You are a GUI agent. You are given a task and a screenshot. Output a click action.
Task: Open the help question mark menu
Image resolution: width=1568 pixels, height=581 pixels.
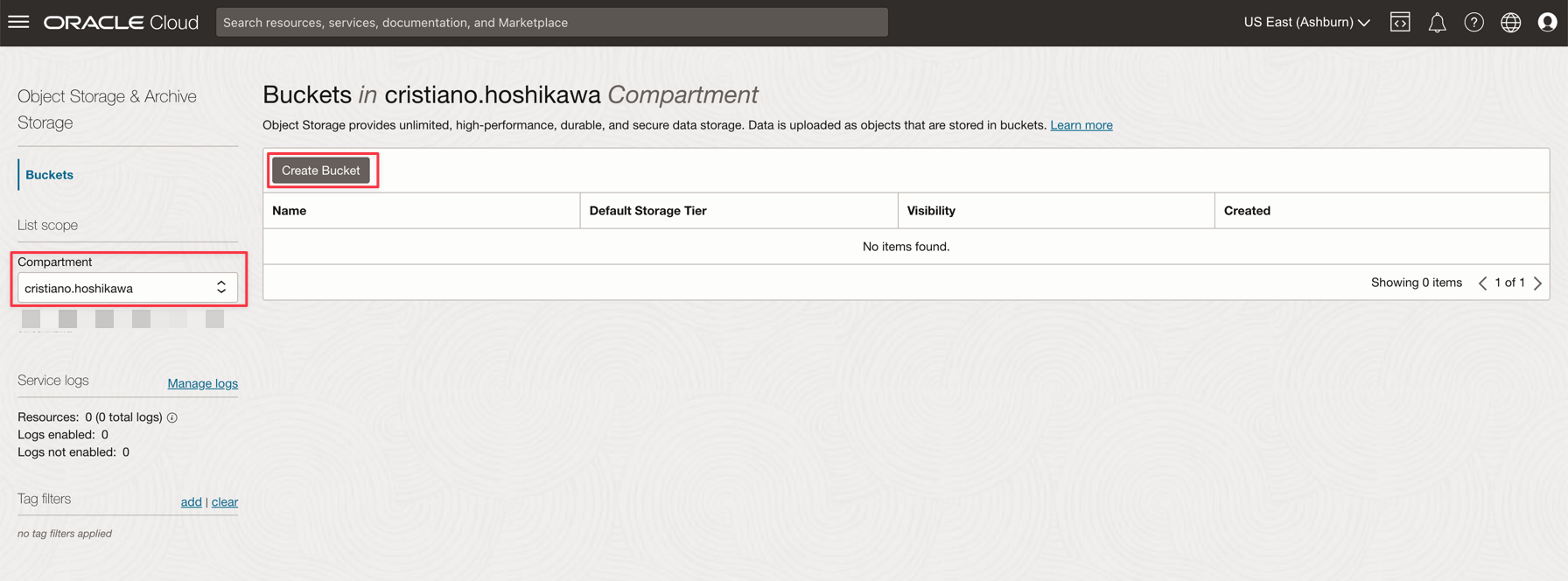click(1473, 23)
